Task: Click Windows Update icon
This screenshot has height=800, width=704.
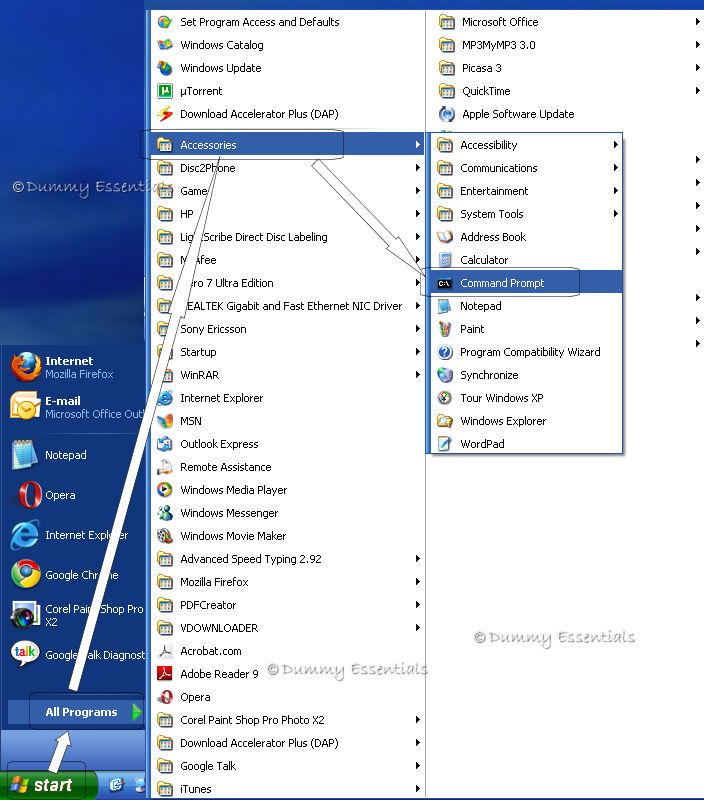Action: (x=165, y=68)
